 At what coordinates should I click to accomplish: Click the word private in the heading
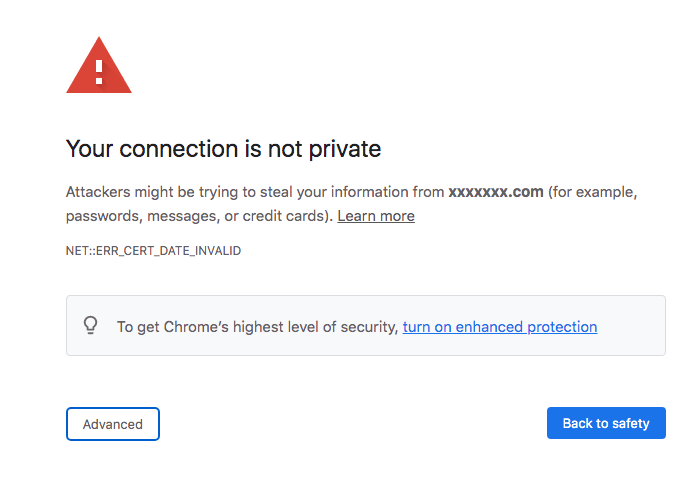click(344, 149)
